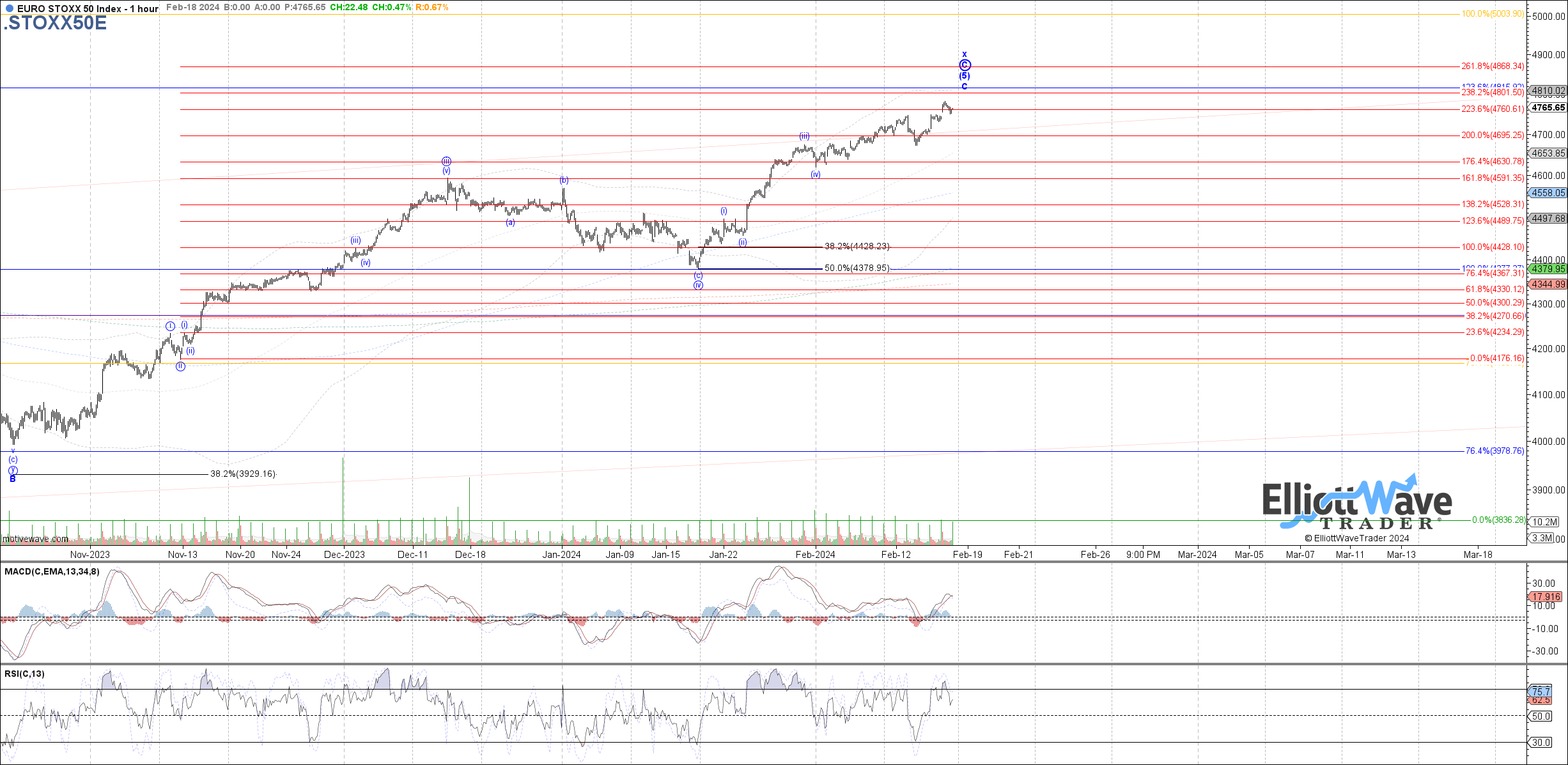Open the motivewave.com link
The height and width of the screenshot is (765, 1568).
coord(35,539)
